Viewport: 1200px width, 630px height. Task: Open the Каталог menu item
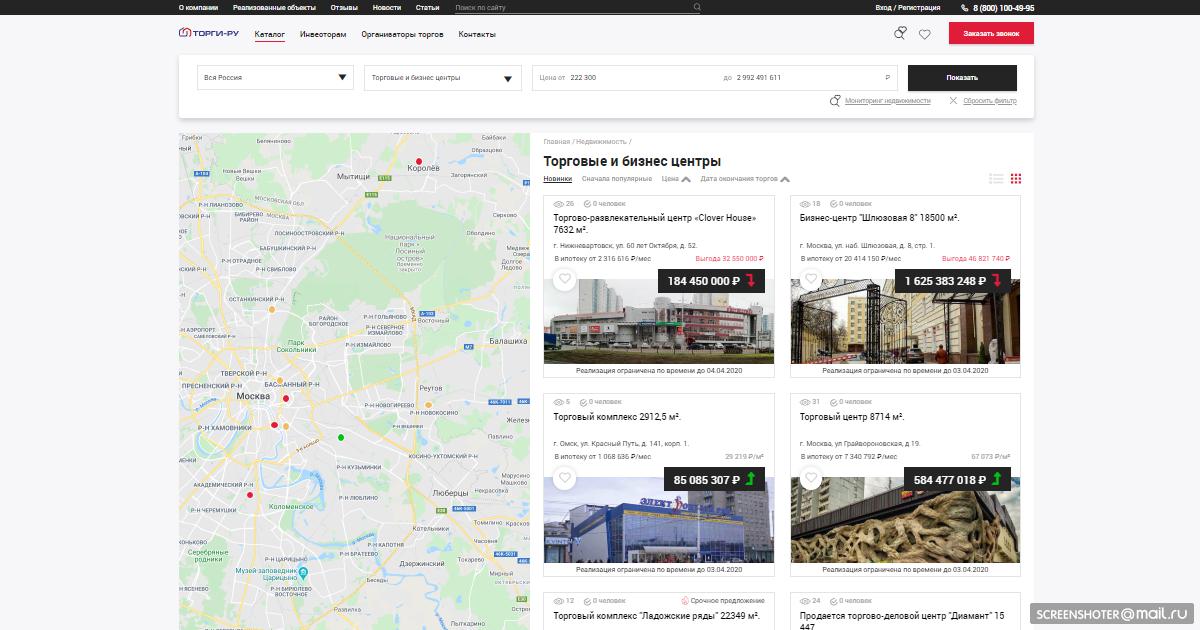270,34
